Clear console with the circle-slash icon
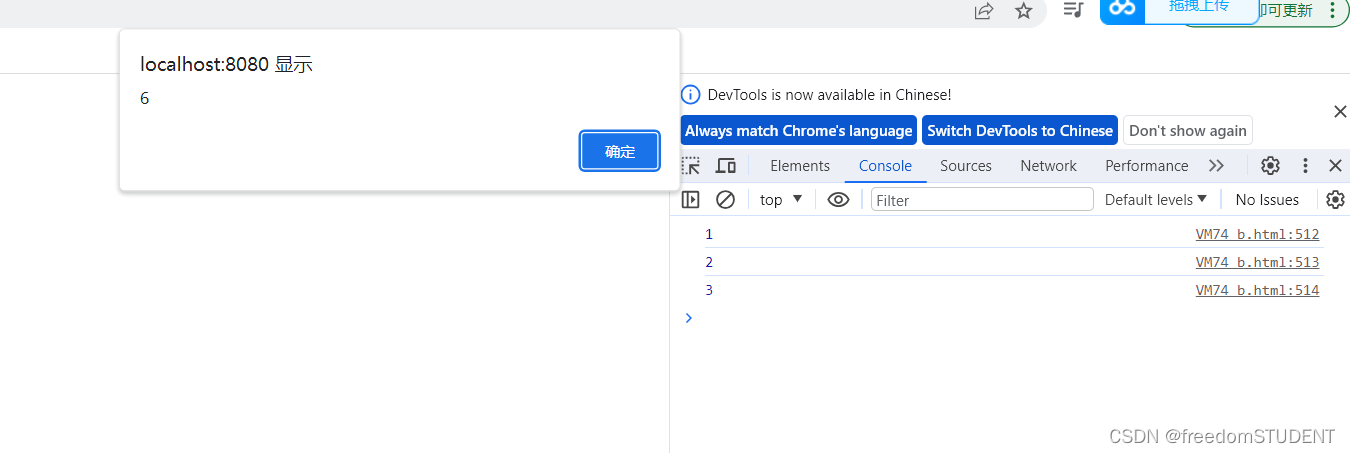 point(726,200)
